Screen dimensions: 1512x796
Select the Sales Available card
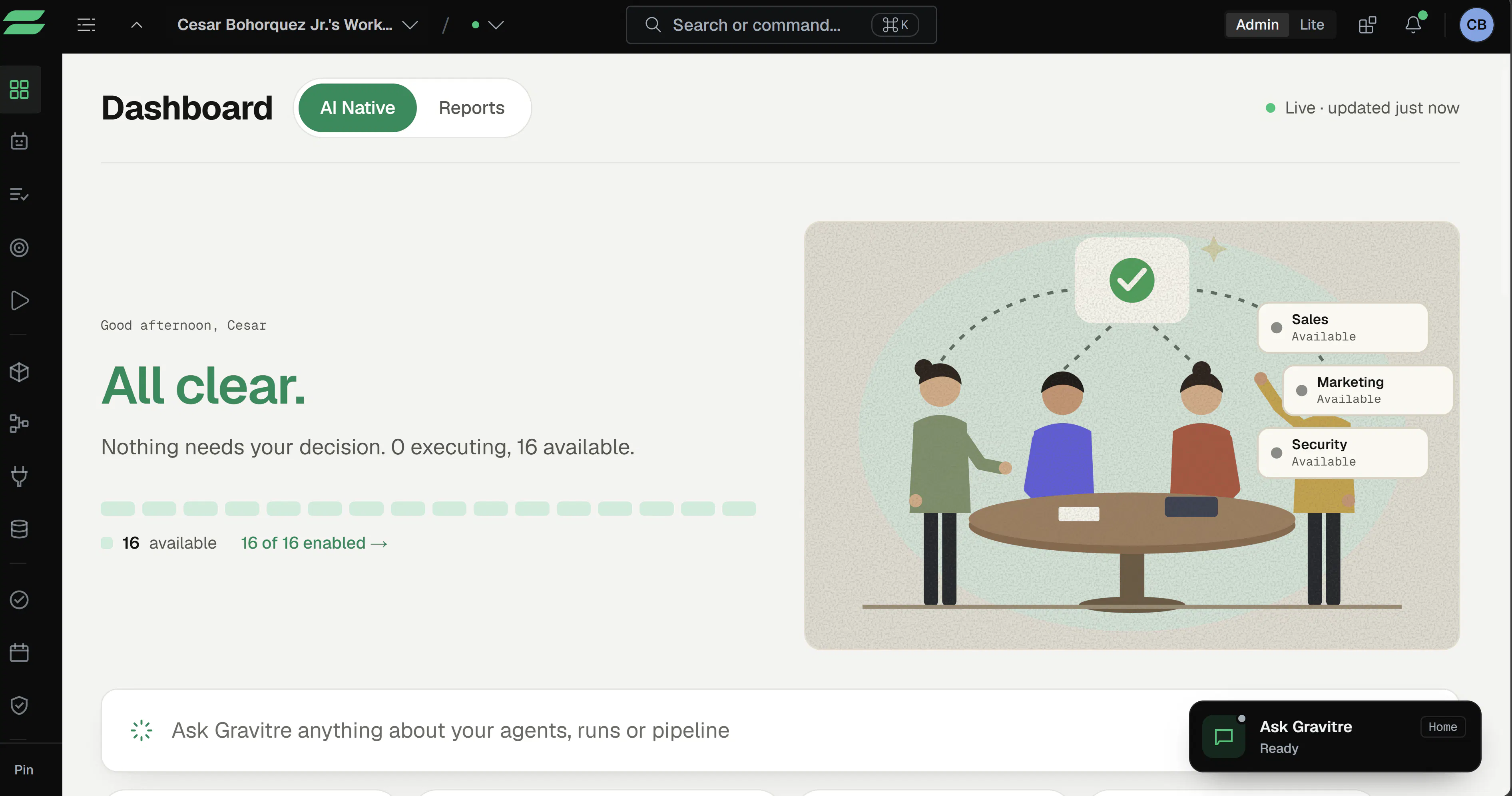(1343, 328)
